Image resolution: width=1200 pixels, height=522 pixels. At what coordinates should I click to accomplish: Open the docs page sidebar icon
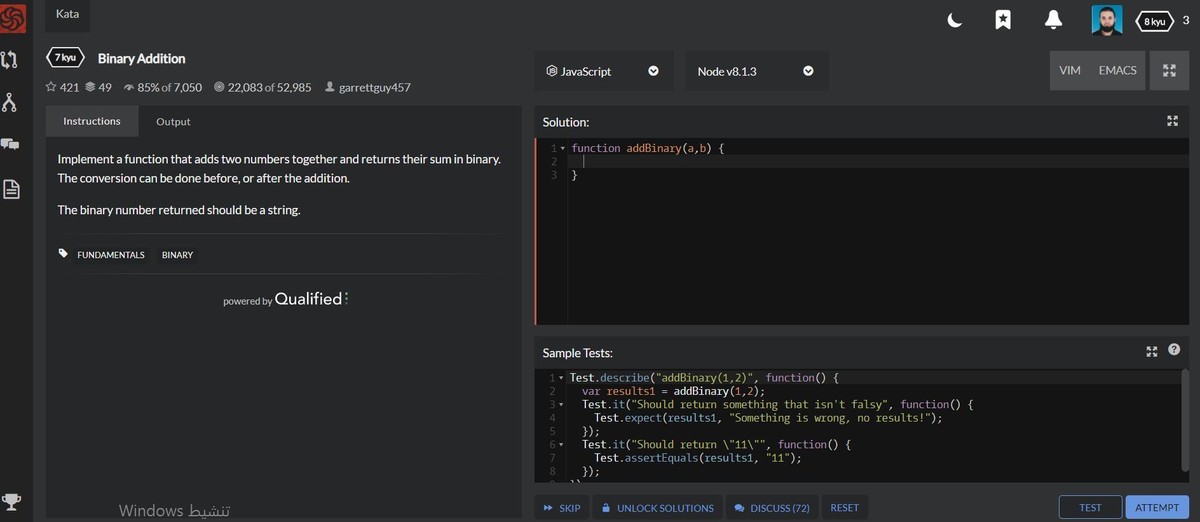pyautogui.click(x=13, y=189)
